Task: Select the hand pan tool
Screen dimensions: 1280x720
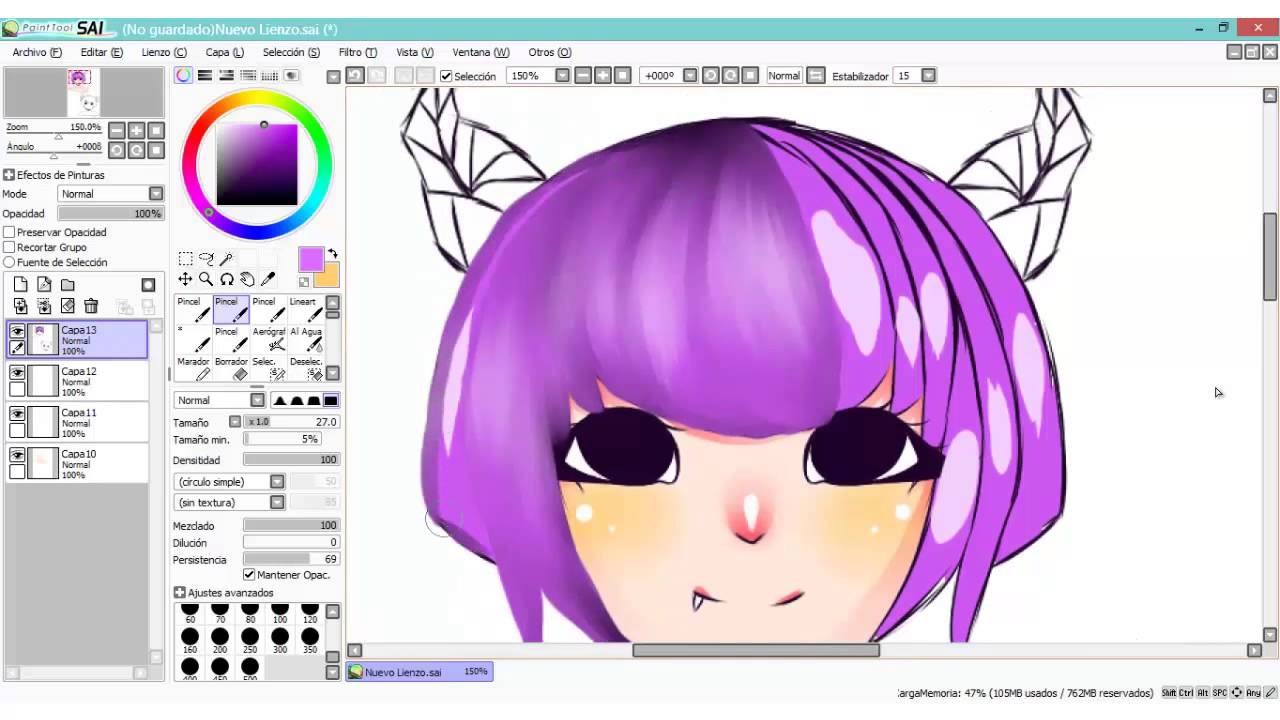Action: tap(247, 279)
